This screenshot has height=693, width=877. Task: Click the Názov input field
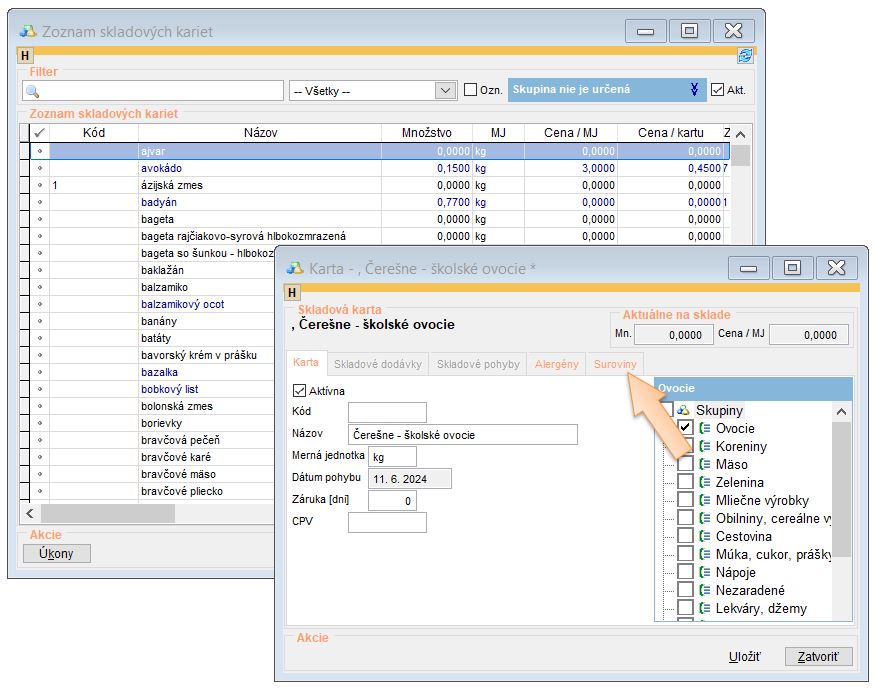pyautogui.click(x=462, y=435)
